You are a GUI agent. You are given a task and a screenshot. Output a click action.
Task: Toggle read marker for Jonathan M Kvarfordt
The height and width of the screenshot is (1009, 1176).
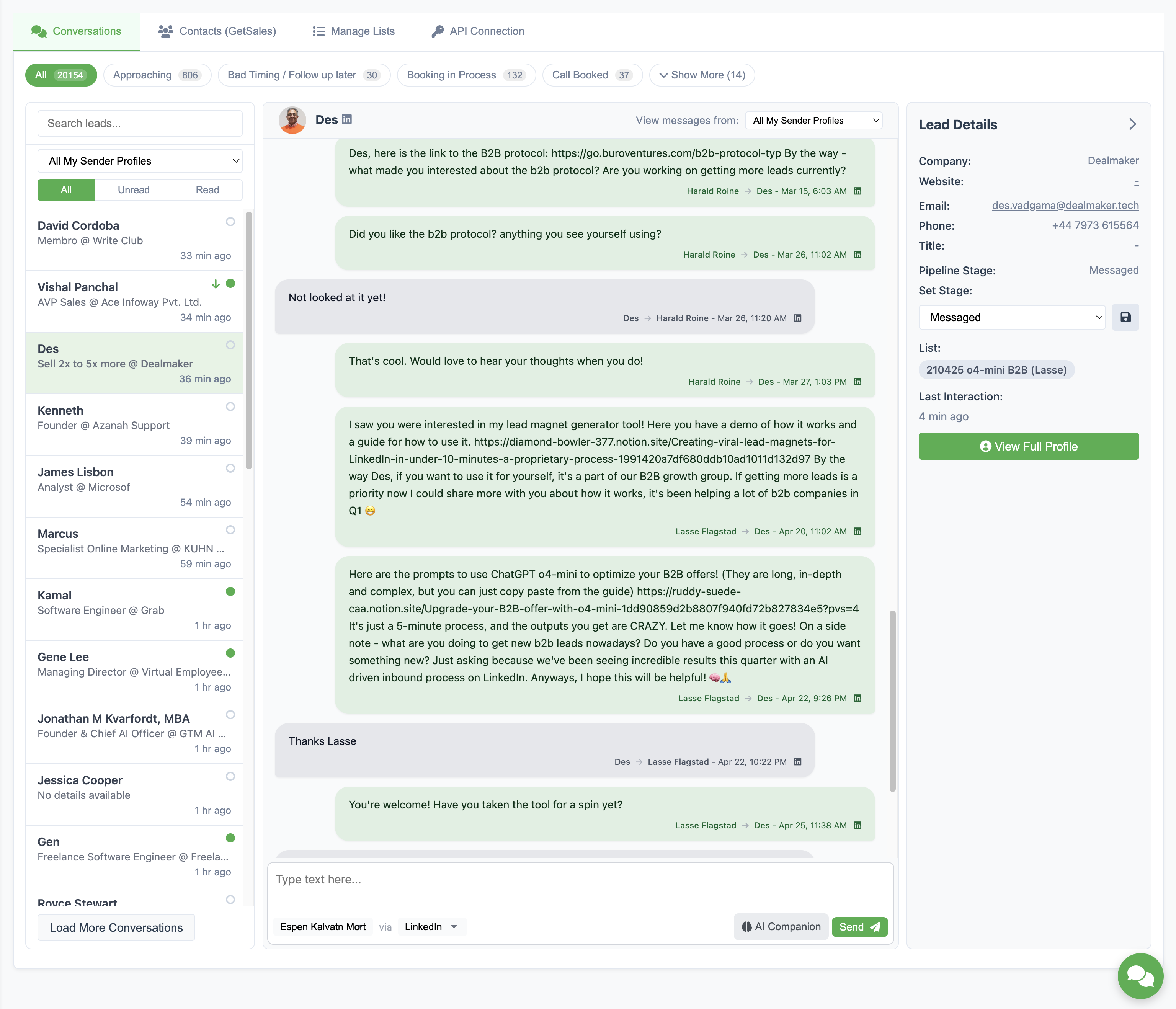pos(230,715)
